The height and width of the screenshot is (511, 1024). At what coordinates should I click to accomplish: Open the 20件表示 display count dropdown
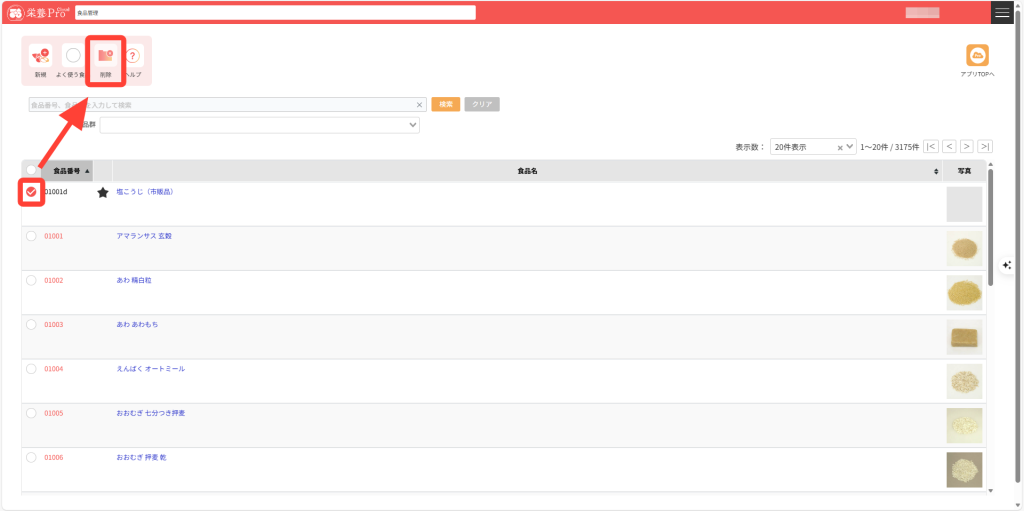click(x=812, y=146)
